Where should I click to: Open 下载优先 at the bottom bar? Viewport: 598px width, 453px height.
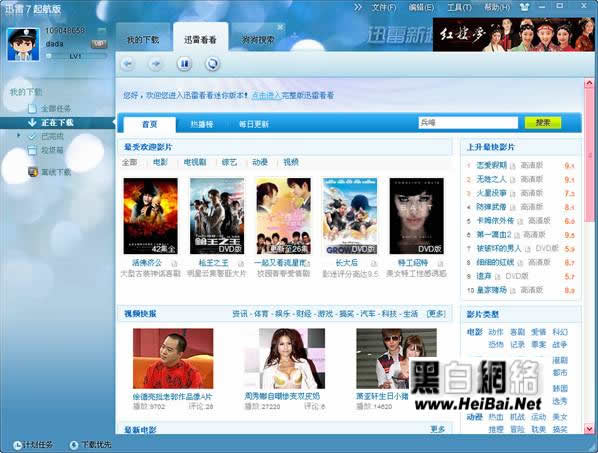pos(91,445)
